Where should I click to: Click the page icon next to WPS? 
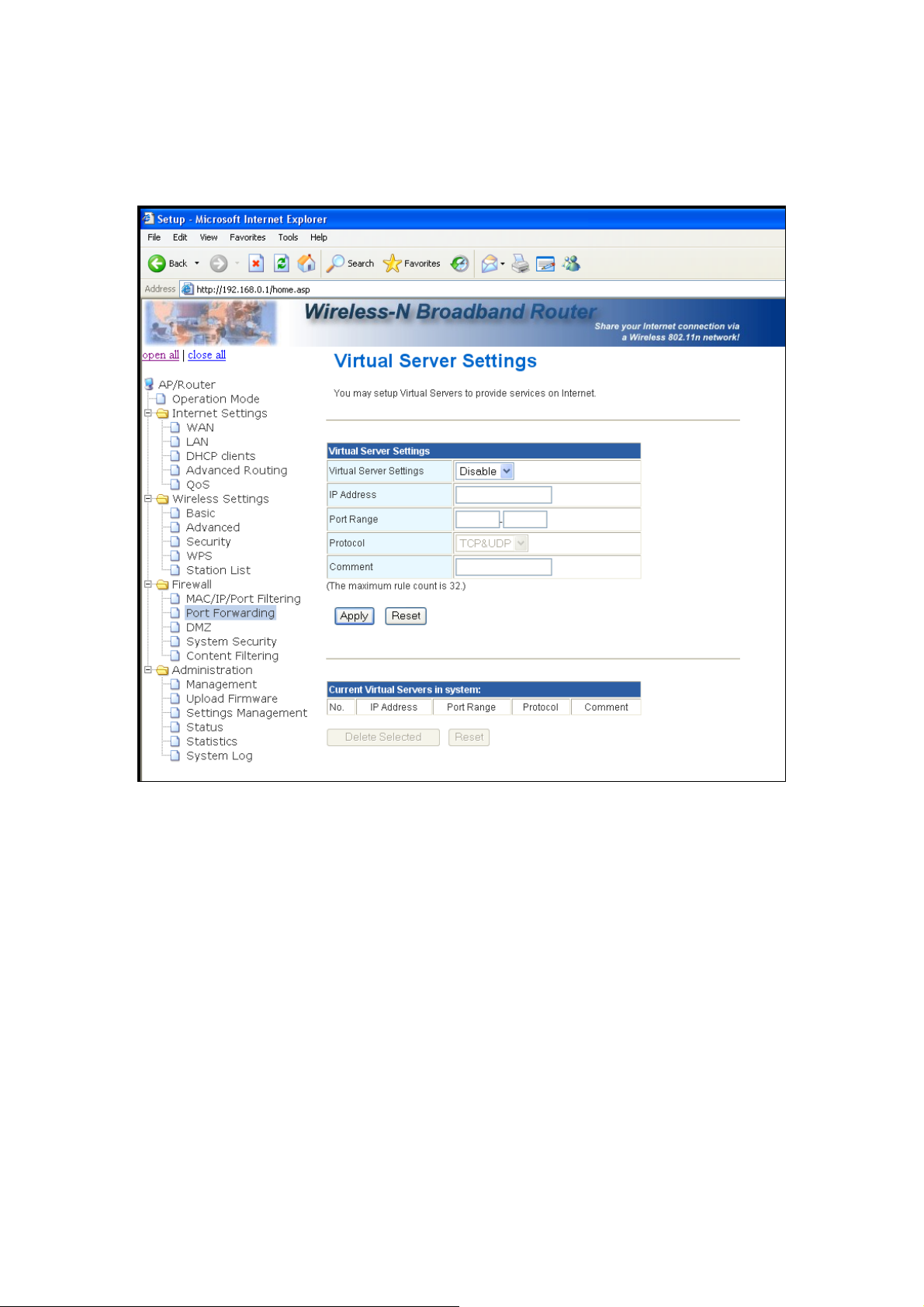(175, 556)
